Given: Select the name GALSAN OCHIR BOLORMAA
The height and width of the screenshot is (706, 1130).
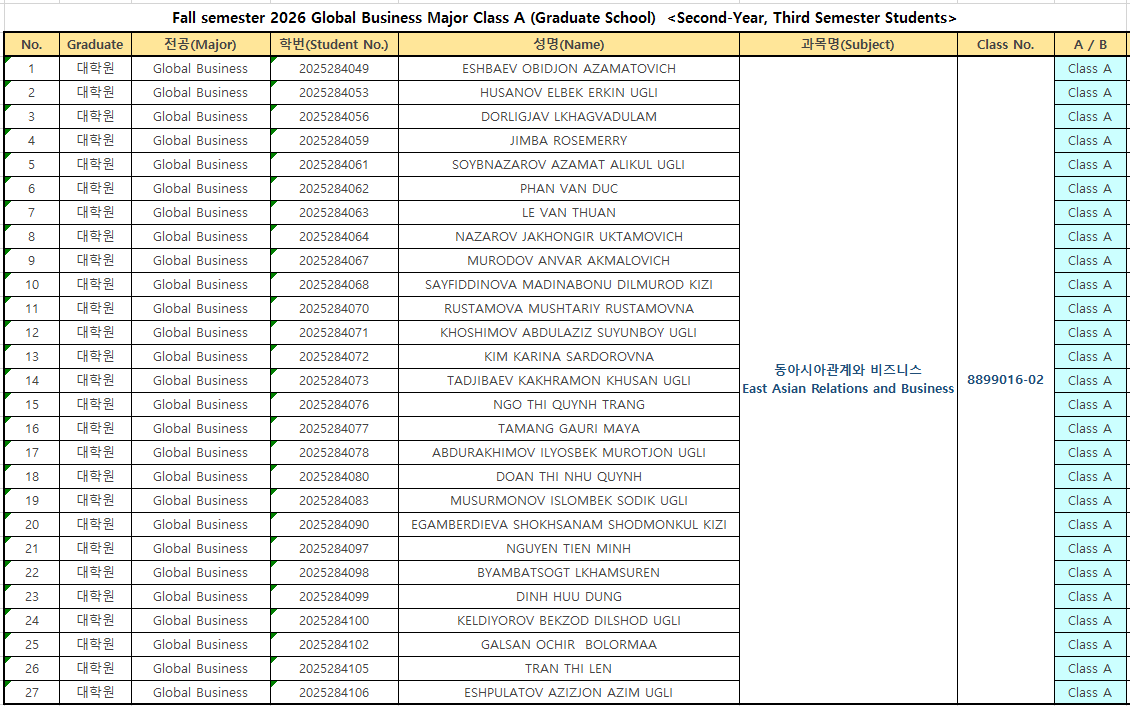Looking at the screenshot, I should point(569,645).
